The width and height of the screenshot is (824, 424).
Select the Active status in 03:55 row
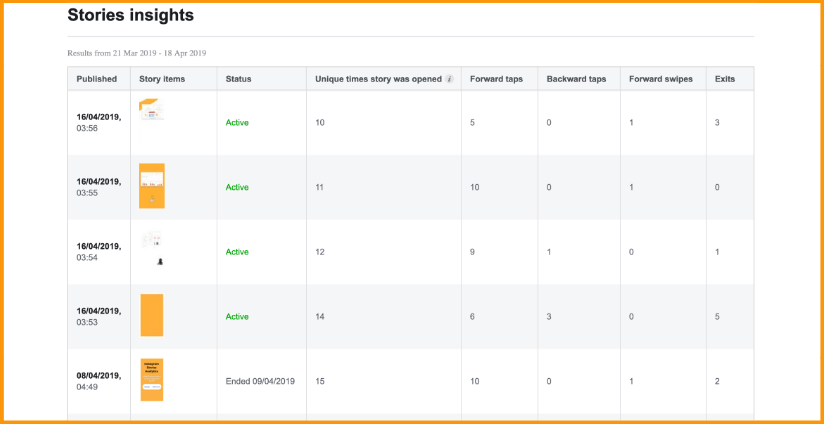(237, 187)
